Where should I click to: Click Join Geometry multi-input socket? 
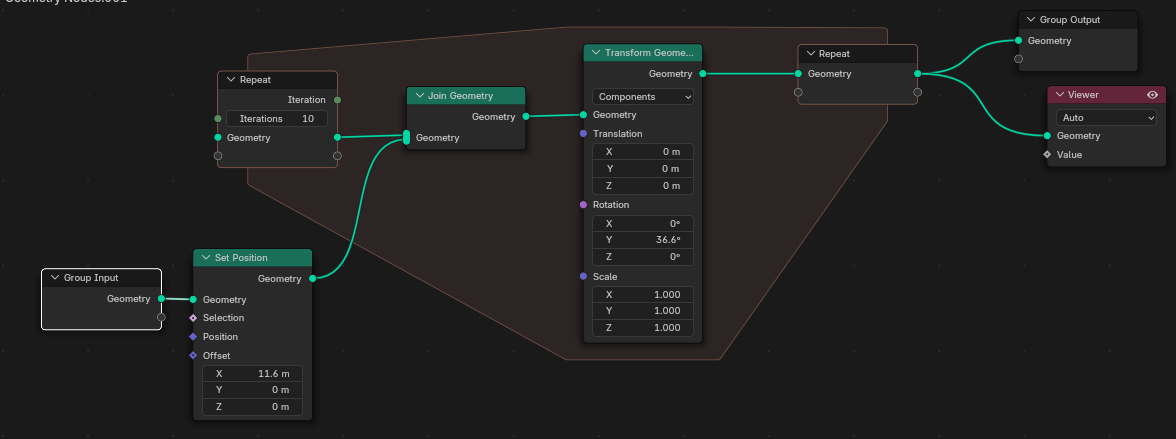tap(406, 137)
